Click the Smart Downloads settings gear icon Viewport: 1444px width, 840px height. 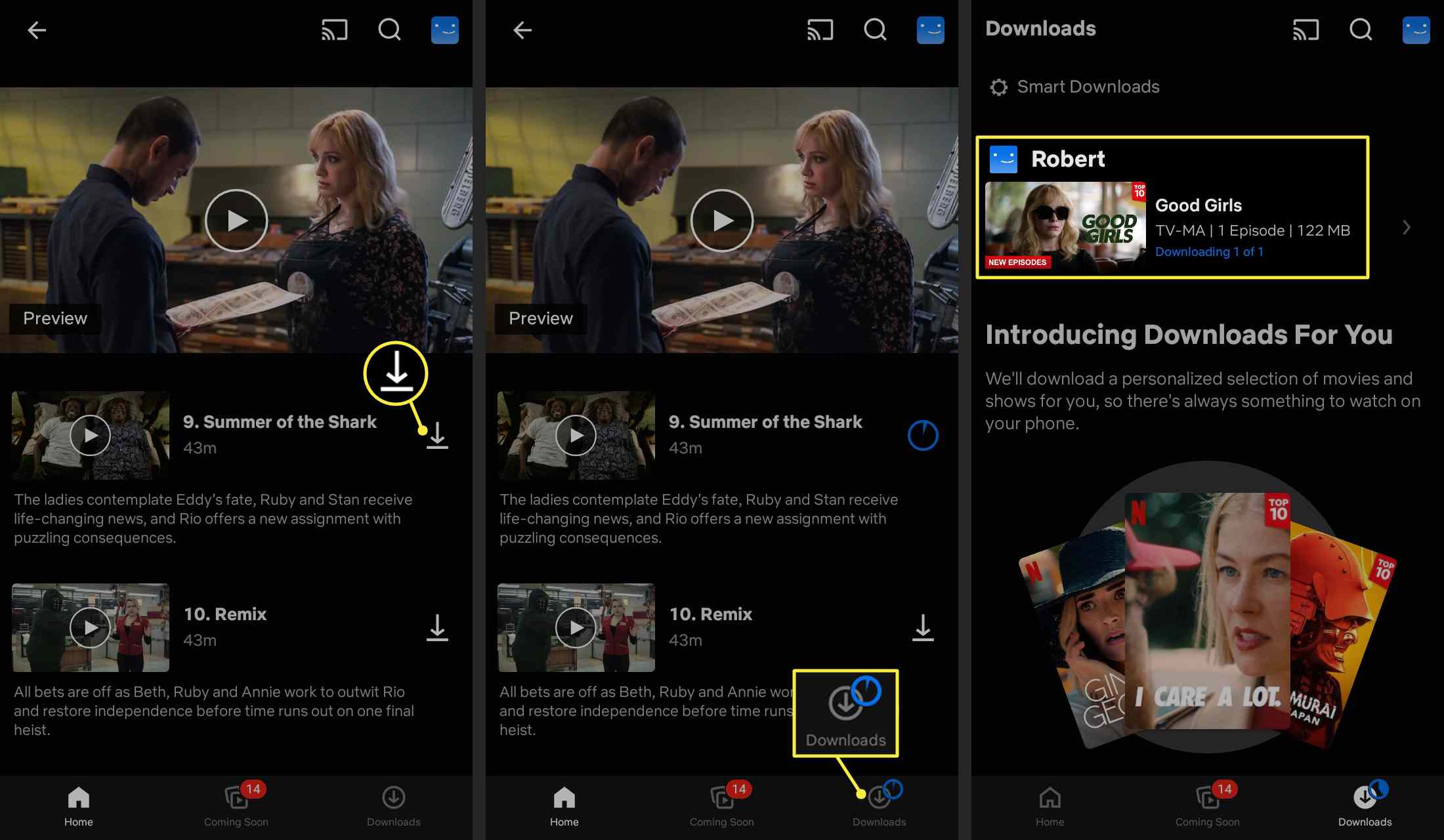click(x=997, y=86)
